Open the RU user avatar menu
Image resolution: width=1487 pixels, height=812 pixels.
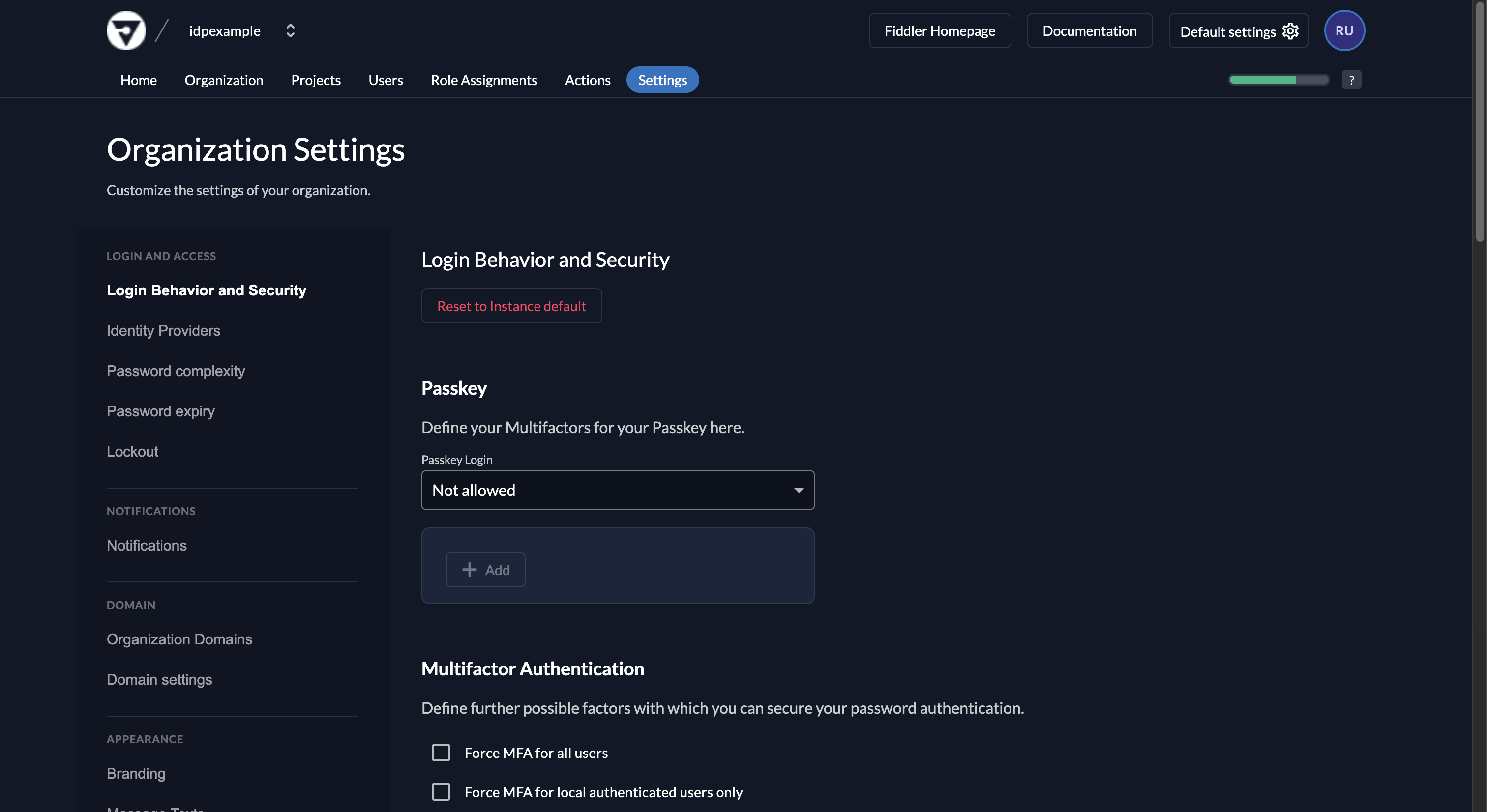pos(1344,30)
